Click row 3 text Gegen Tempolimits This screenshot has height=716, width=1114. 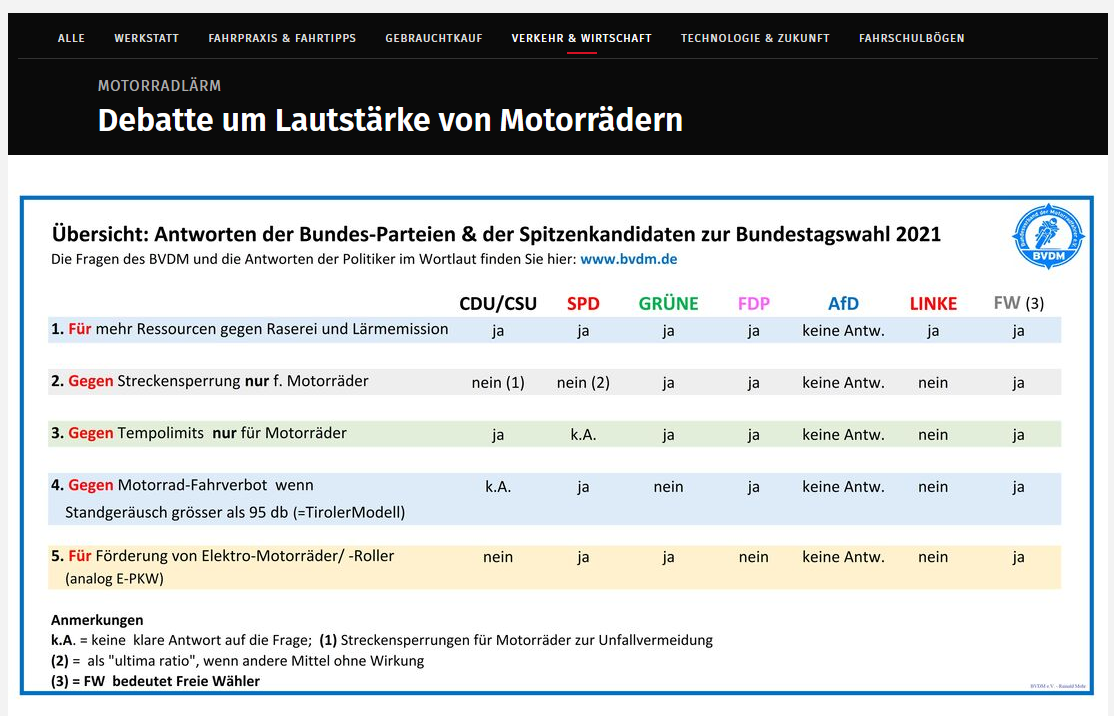(x=199, y=433)
